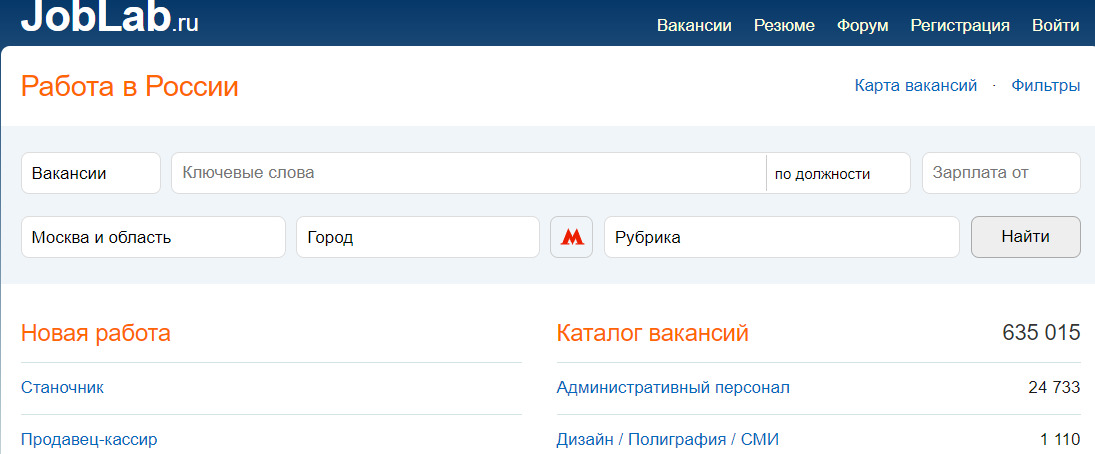This screenshot has width=1095, height=454.
Task: Open Административный персонал catalog category
Action: [x=673, y=387]
